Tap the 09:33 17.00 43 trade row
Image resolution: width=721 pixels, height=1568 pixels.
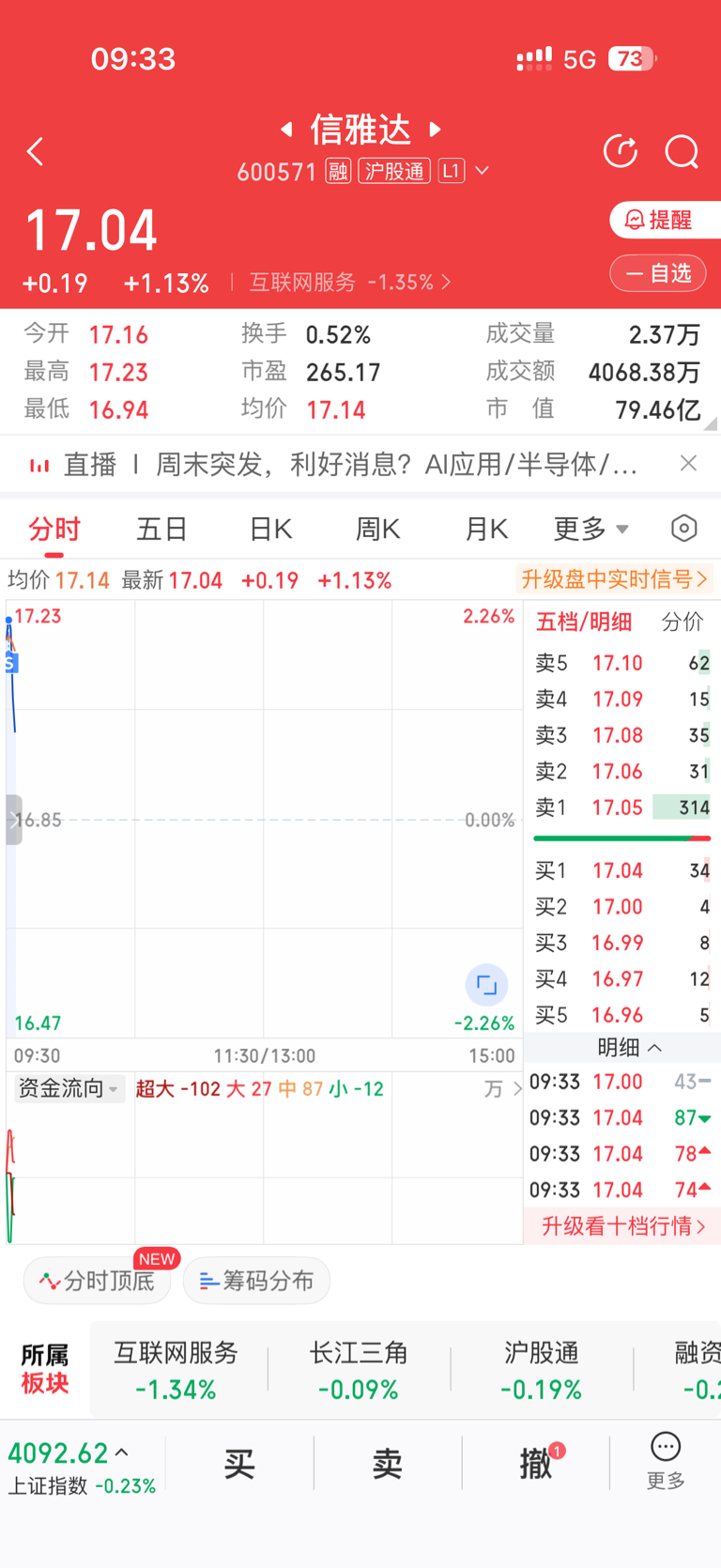pos(621,1082)
